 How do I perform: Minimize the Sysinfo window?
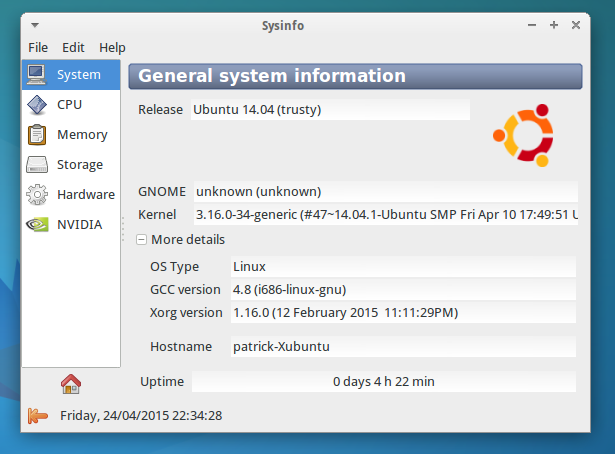532,25
